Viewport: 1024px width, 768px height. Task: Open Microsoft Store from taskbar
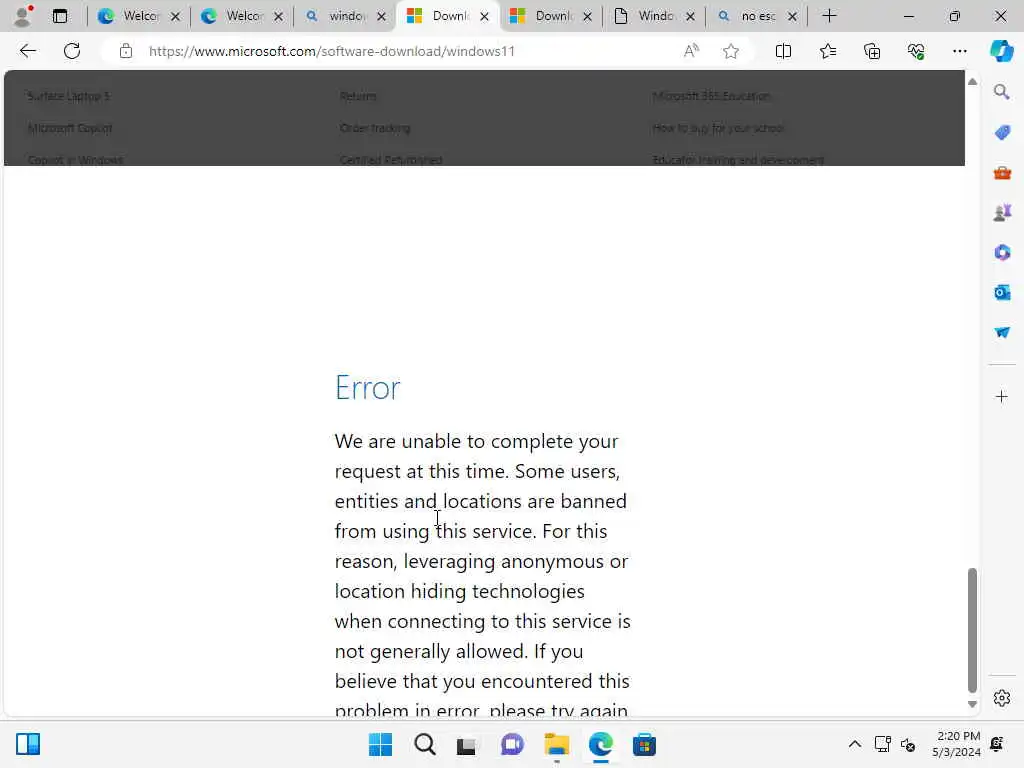(644, 744)
